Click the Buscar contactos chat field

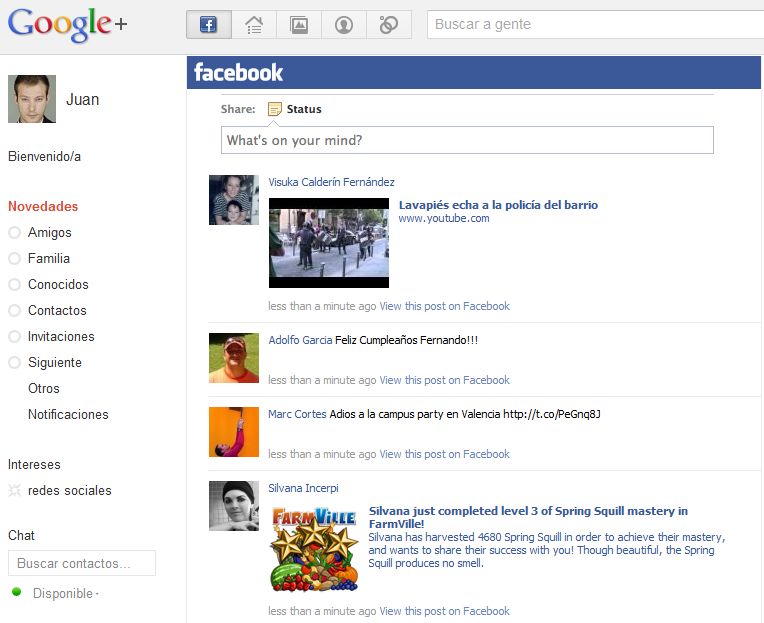click(x=82, y=563)
